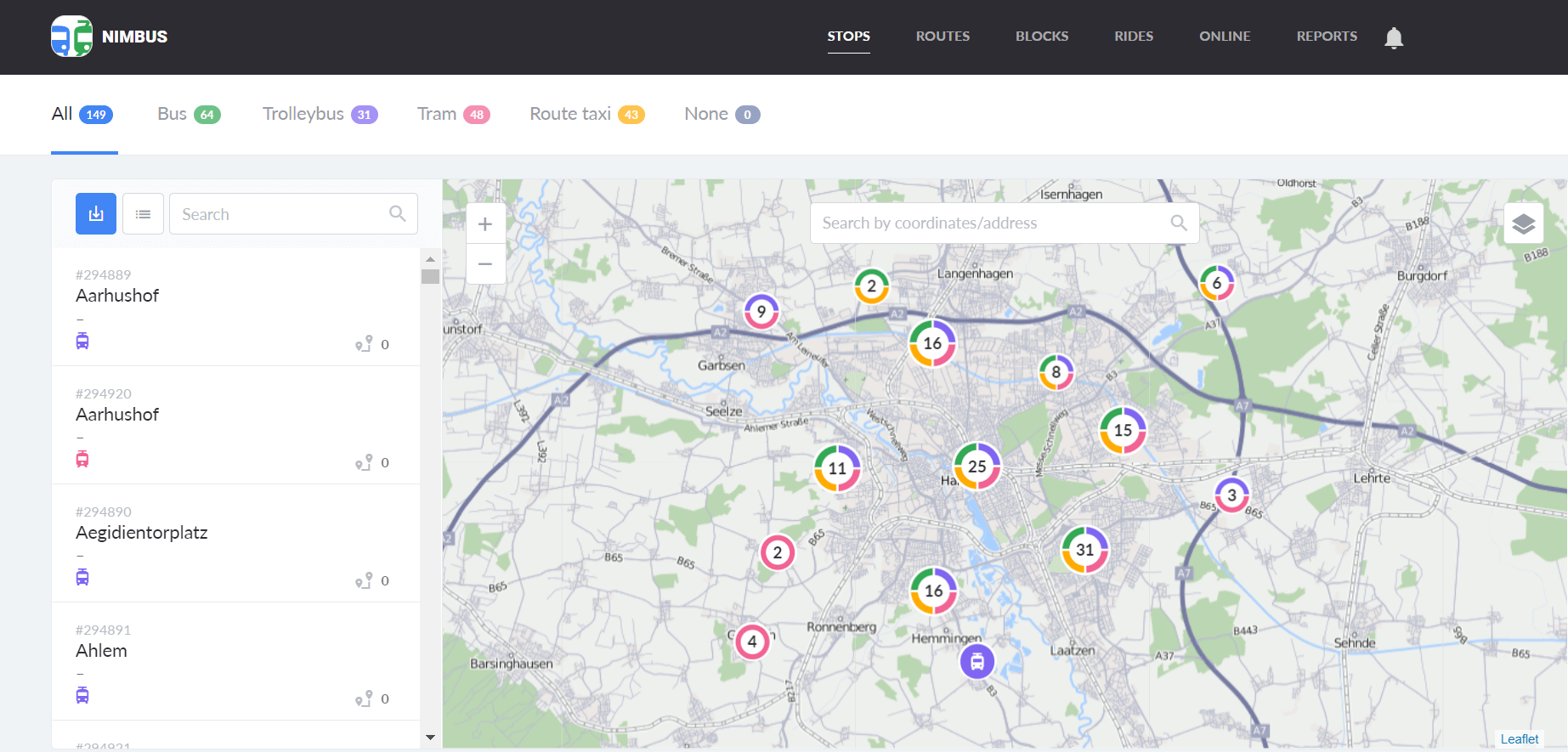Select the Aegidientorplatz stop
The width and height of the screenshot is (1568, 752).
[142, 533]
